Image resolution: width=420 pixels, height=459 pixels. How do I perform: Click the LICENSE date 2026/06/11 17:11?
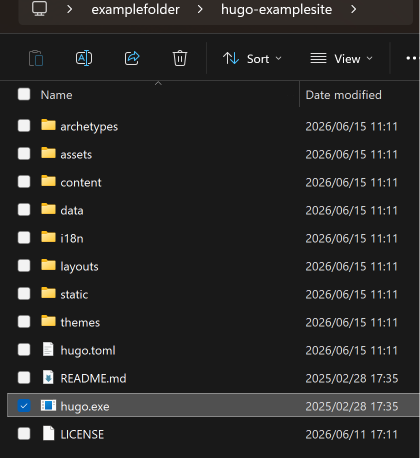point(352,435)
